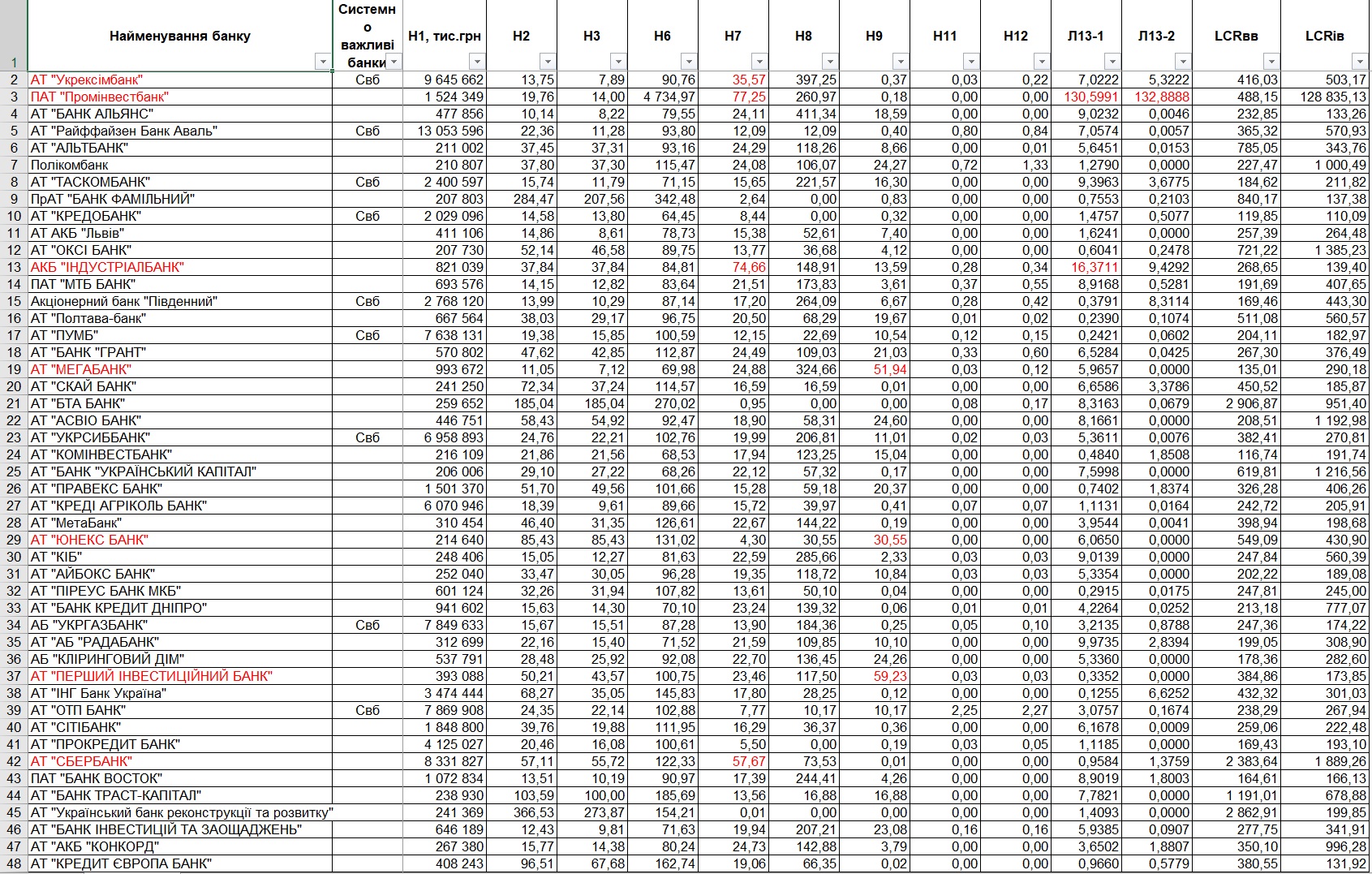Click red Л13-2 value 132,8888
The height and width of the screenshot is (874, 1372).
[x=1157, y=97]
